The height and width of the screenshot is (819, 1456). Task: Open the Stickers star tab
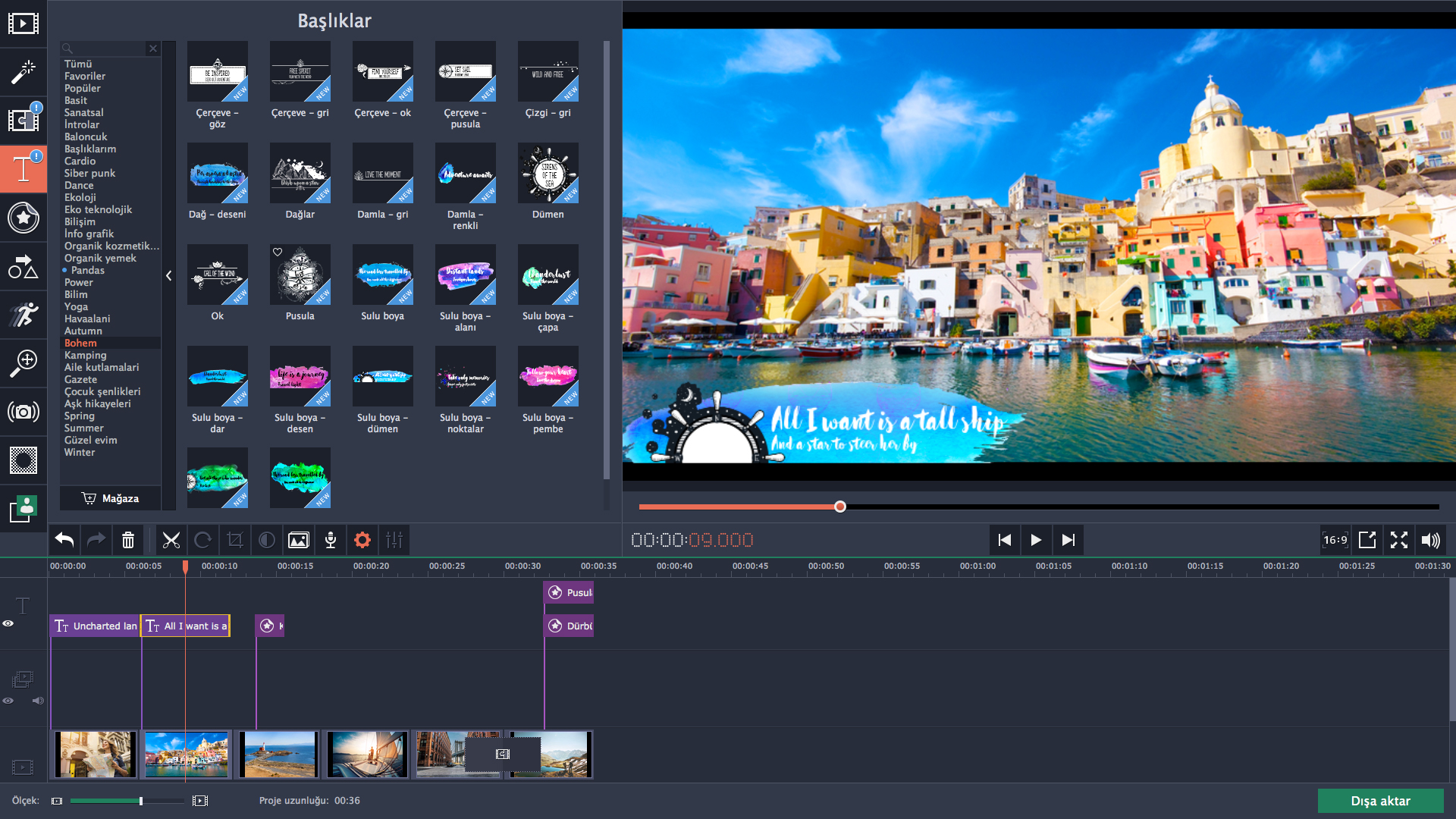click(x=23, y=218)
